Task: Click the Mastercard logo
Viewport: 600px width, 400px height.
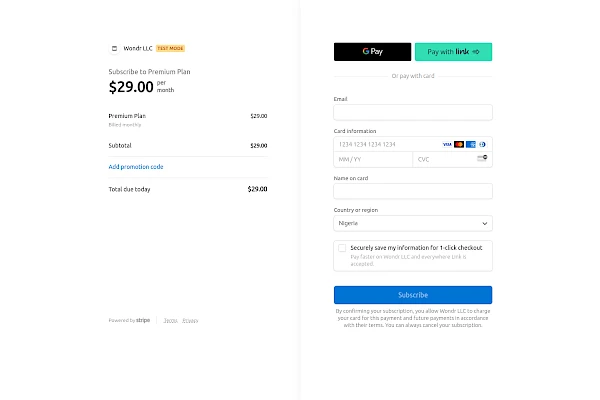Action: coord(458,144)
